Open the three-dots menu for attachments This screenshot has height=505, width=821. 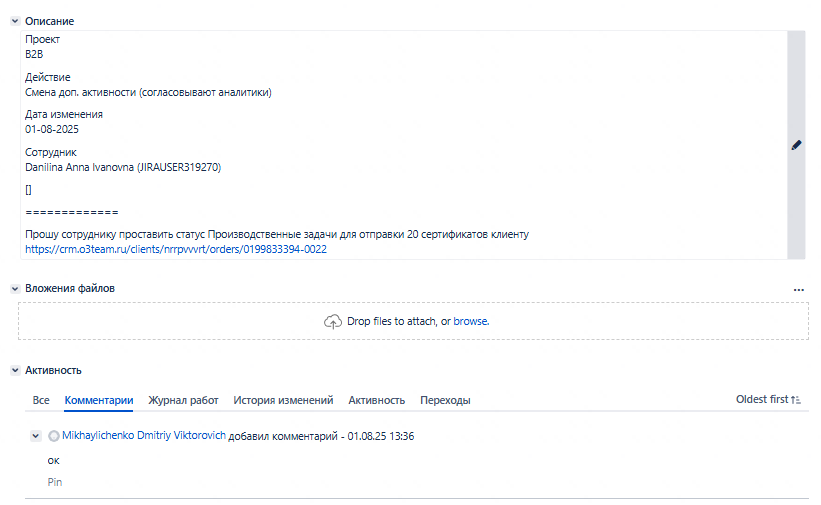798,290
